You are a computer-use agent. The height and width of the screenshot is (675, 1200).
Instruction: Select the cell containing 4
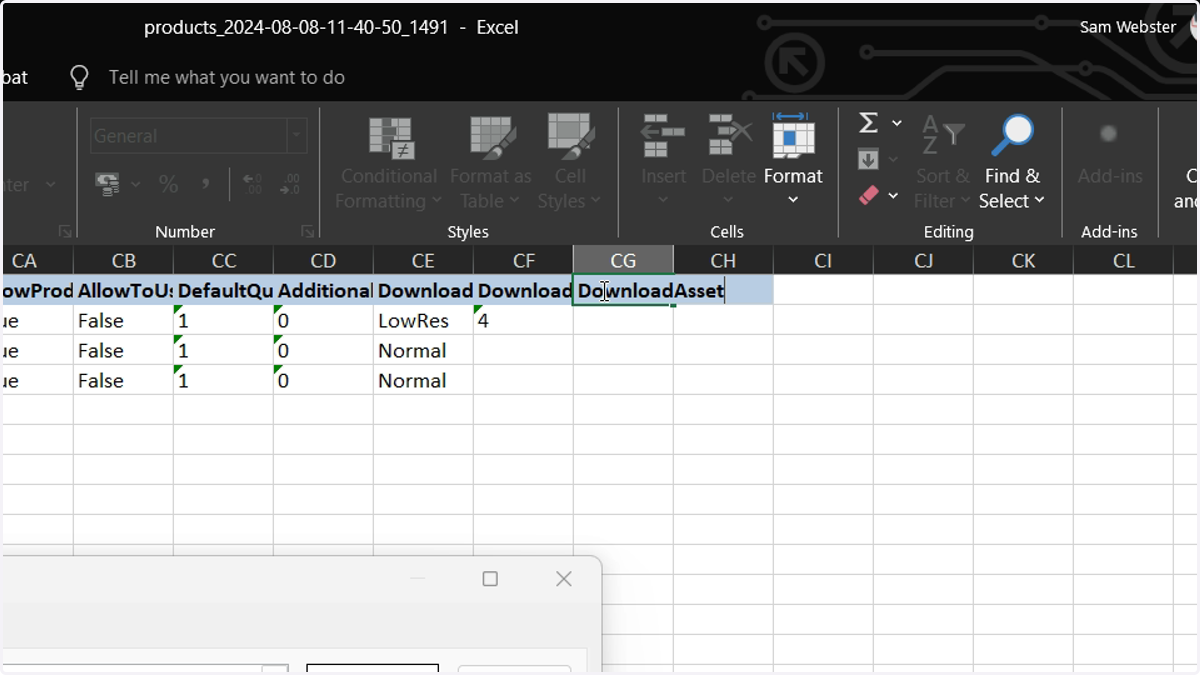(523, 321)
